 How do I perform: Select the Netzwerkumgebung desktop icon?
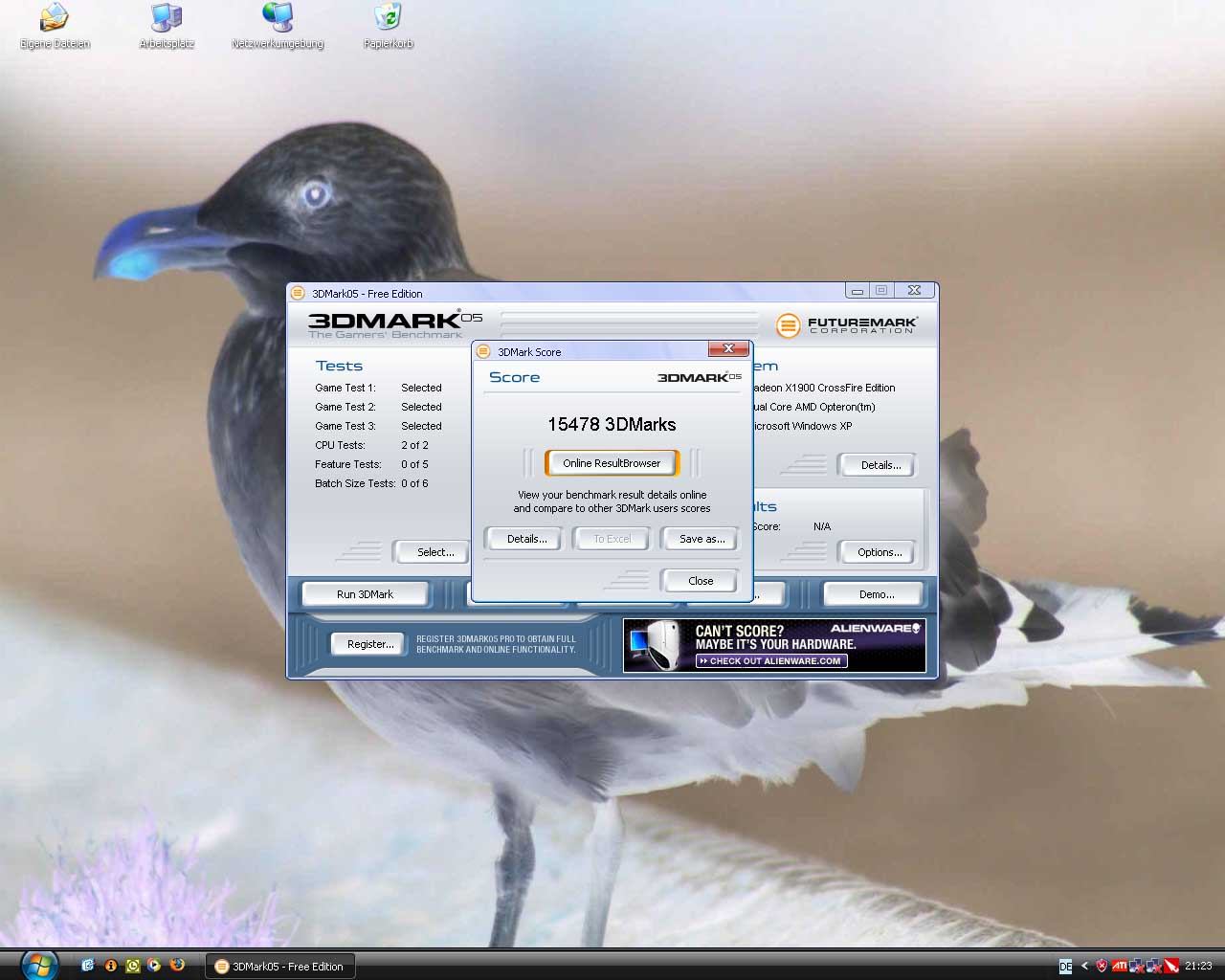pos(278,27)
